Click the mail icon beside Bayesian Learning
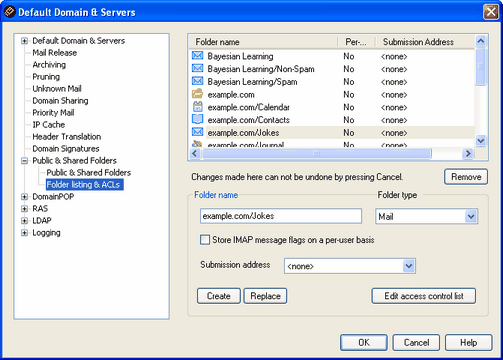The height and width of the screenshot is (360, 503). tap(197, 56)
